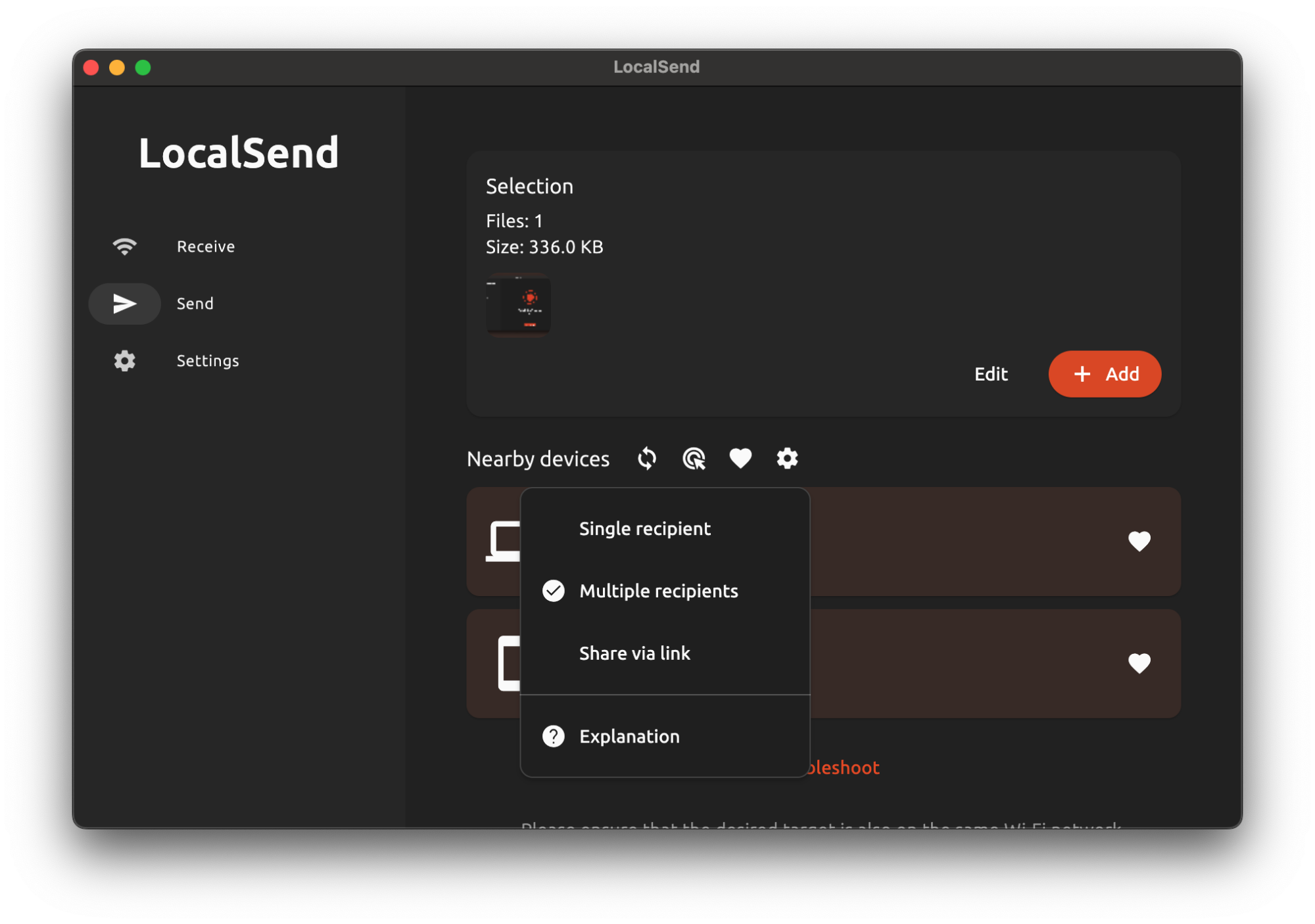Click the Troubleshoot link
Screen dimensions: 1315x924
[x=844, y=768]
